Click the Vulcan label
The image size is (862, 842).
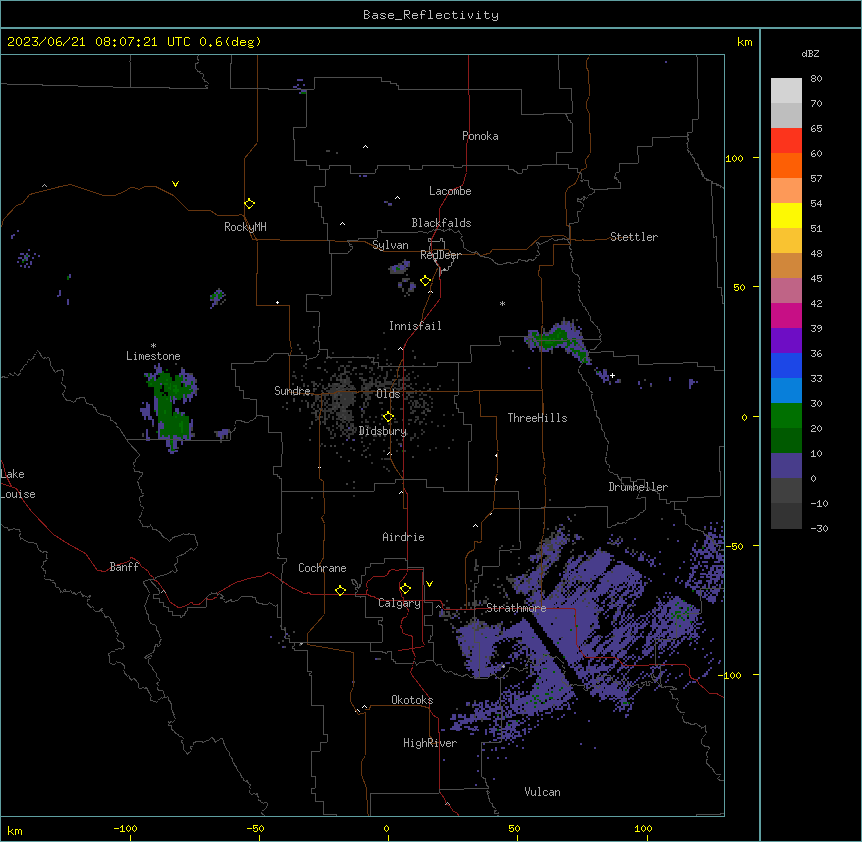tap(542, 792)
